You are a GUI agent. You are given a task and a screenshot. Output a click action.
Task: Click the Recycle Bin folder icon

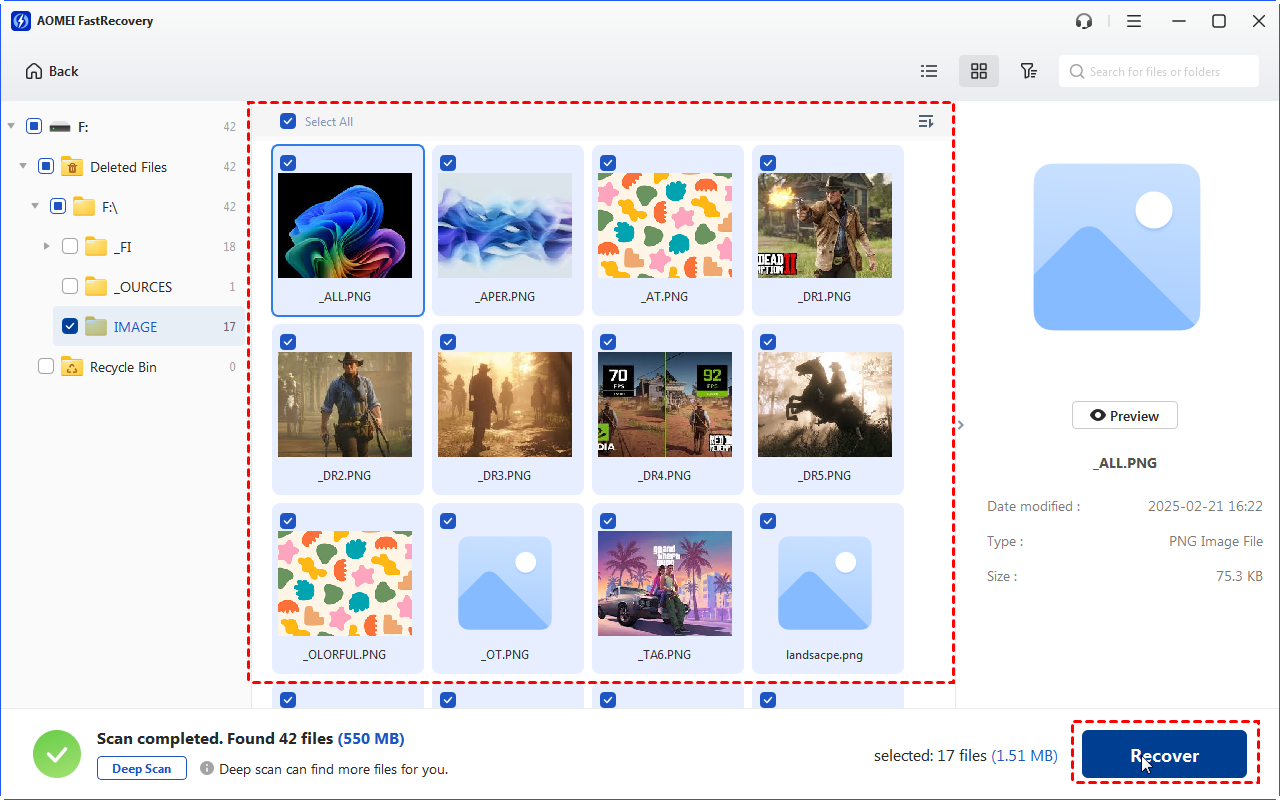coord(71,367)
